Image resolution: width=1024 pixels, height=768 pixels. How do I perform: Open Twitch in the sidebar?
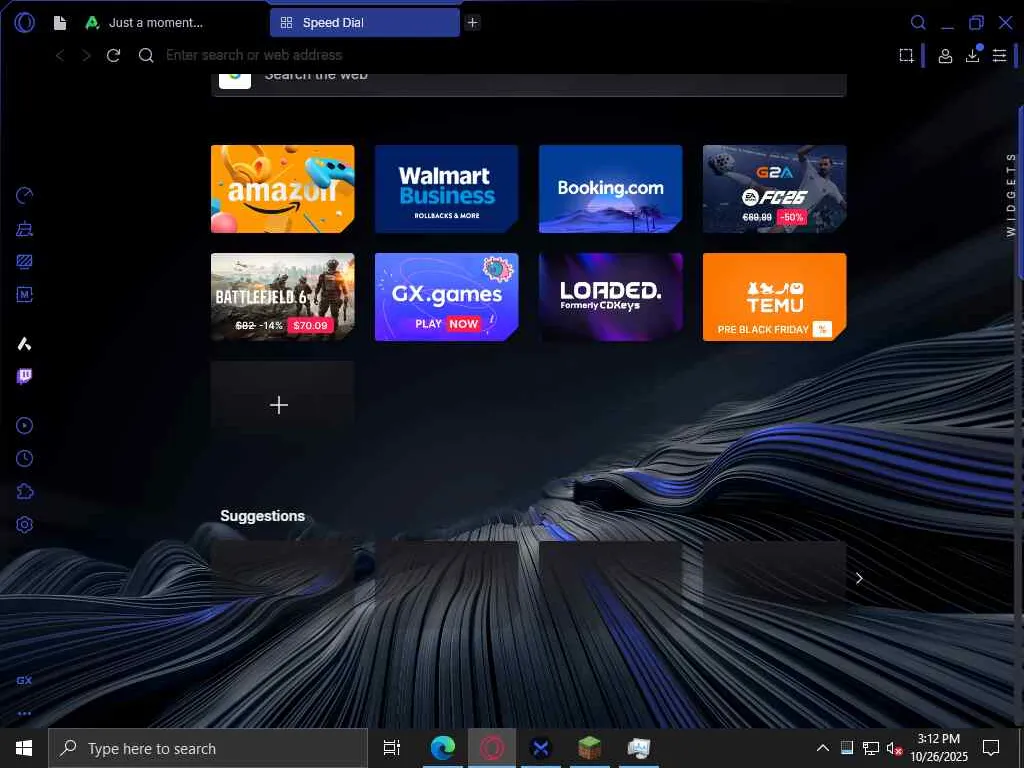(x=24, y=376)
